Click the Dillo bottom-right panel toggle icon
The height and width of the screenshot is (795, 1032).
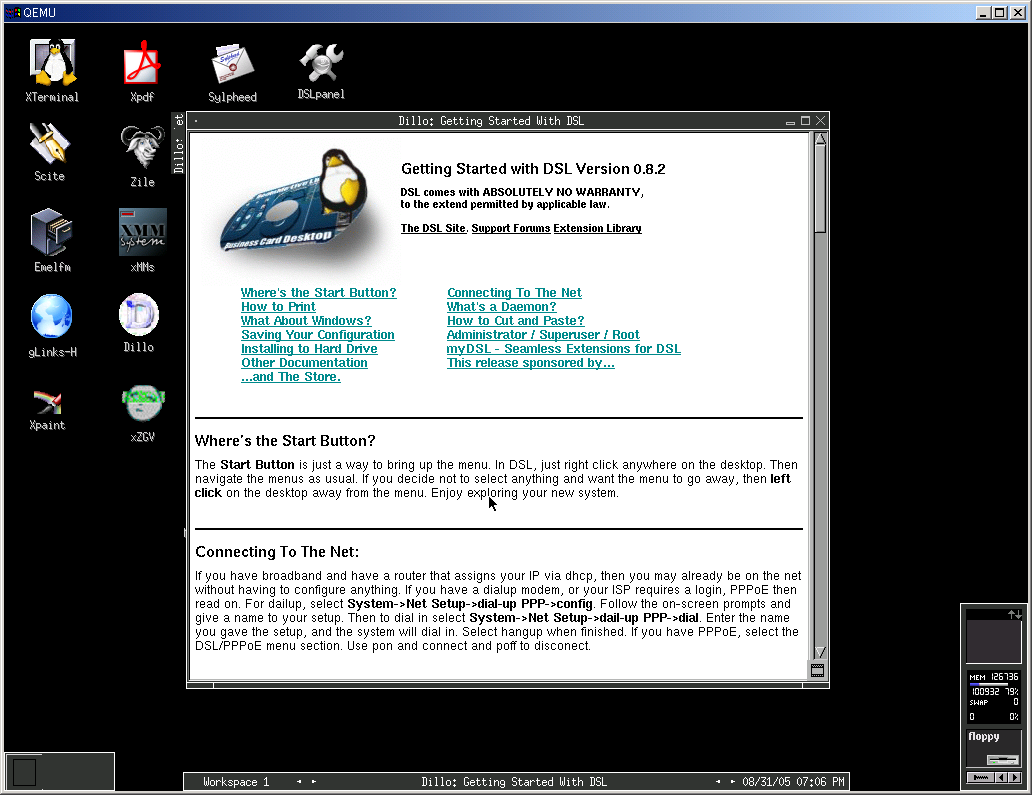point(817,671)
